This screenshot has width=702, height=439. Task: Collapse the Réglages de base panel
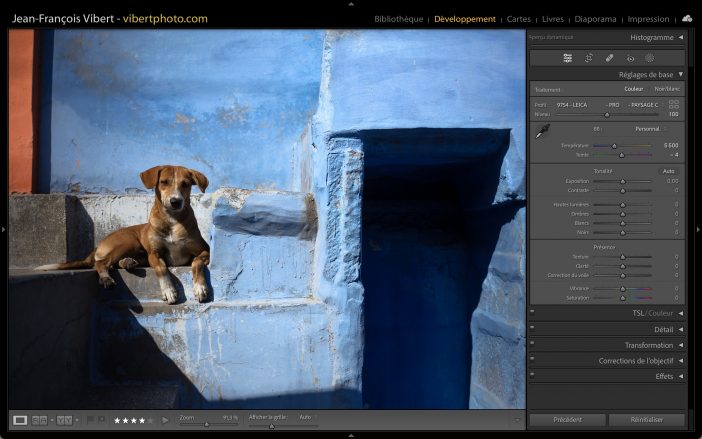pyautogui.click(x=680, y=74)
